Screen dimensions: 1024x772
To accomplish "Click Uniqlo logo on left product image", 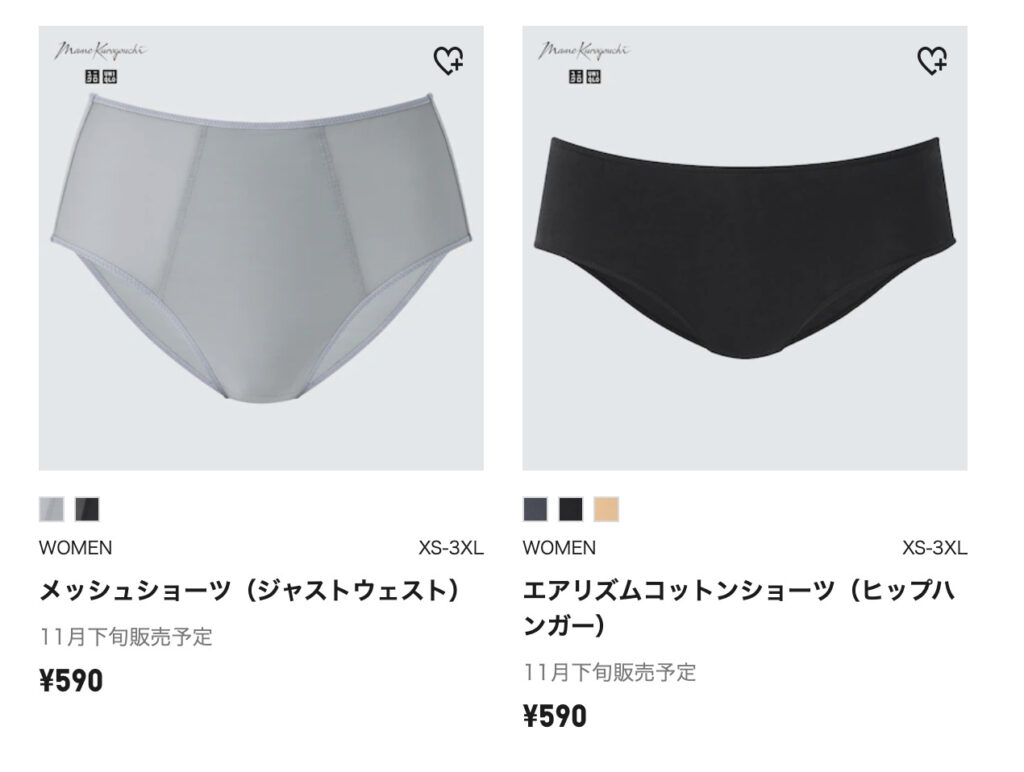I will pos(101,76).
